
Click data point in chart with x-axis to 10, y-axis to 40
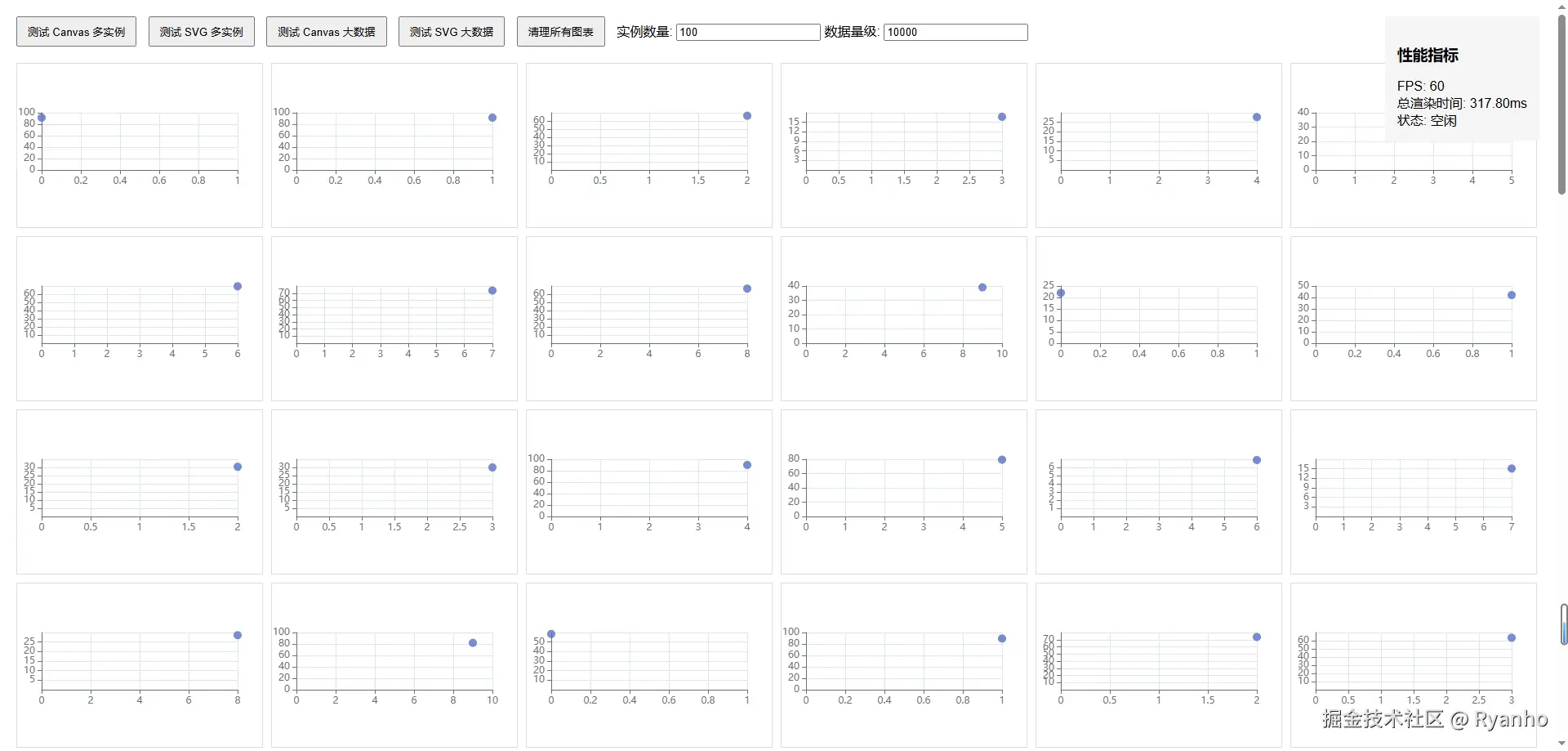click(x=982, y=288)
